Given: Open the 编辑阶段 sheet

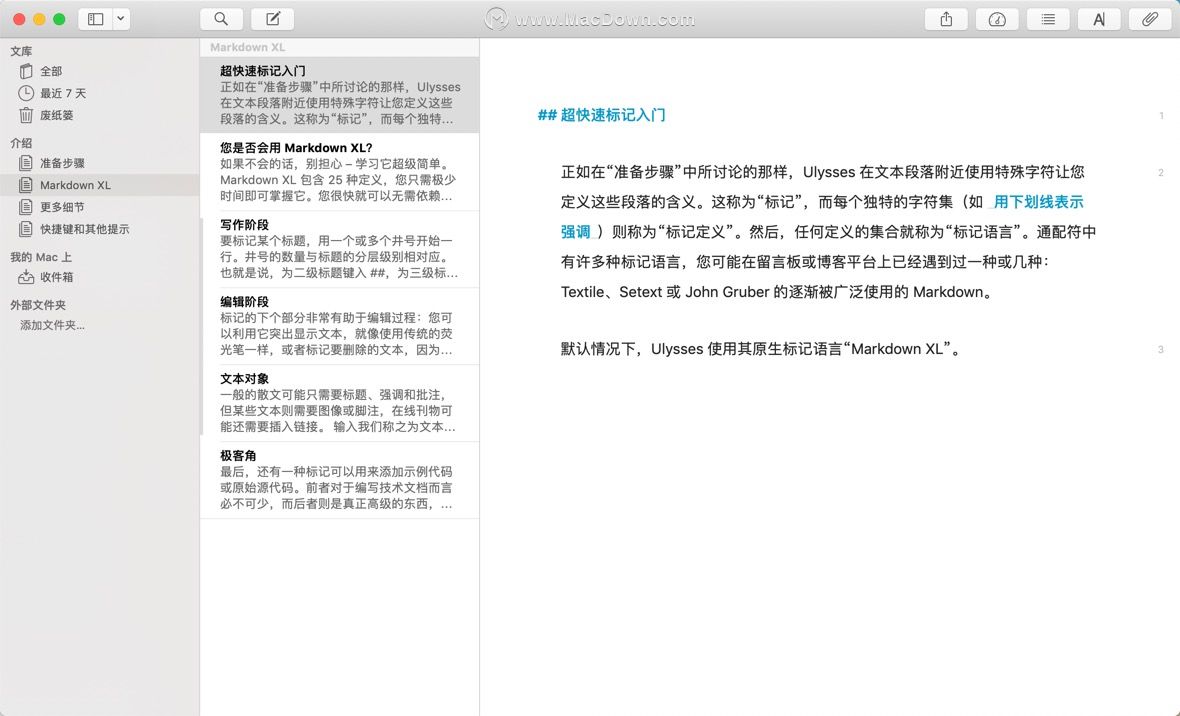Looking at the screenshot, I should pos(339,326).
